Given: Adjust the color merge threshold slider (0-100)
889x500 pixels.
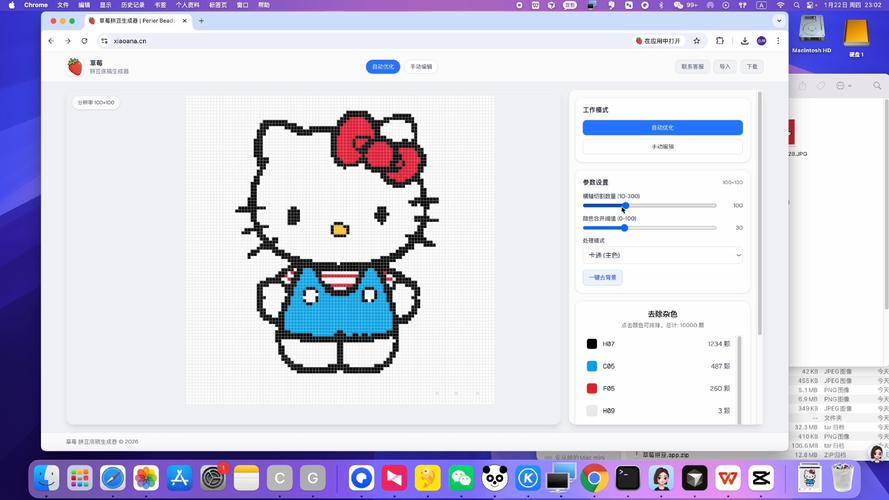Looking at the screenshot, I should [x=650, y=227].
